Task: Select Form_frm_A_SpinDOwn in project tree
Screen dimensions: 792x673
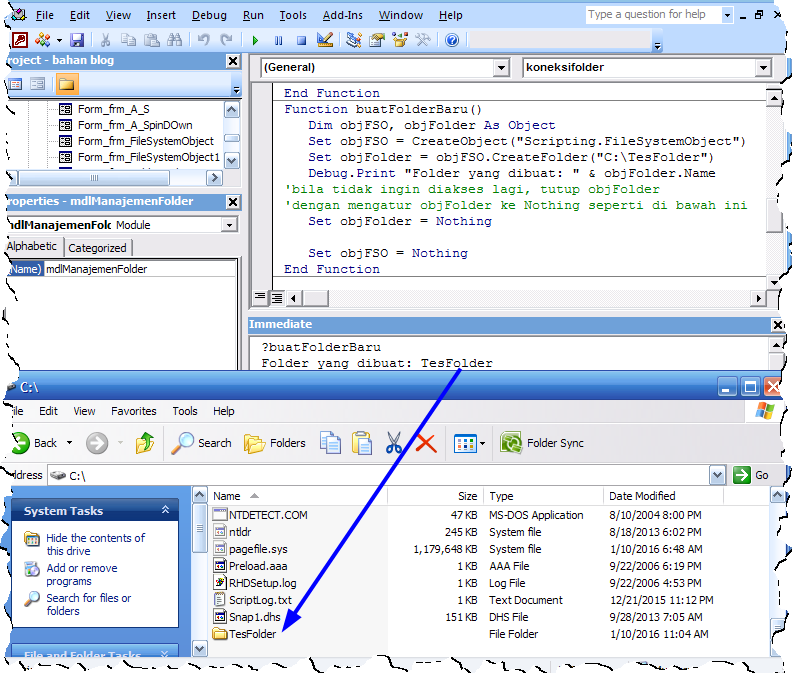Action: (x=135, y=125)
